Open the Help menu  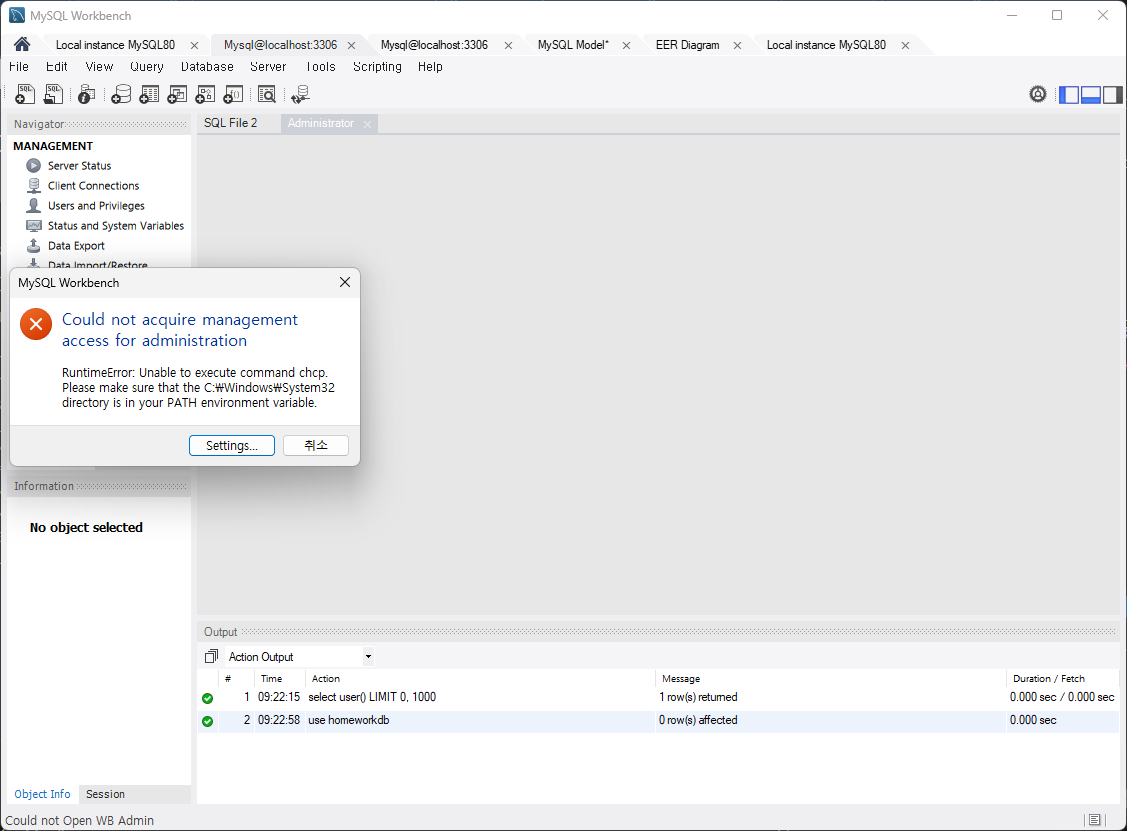431,67
